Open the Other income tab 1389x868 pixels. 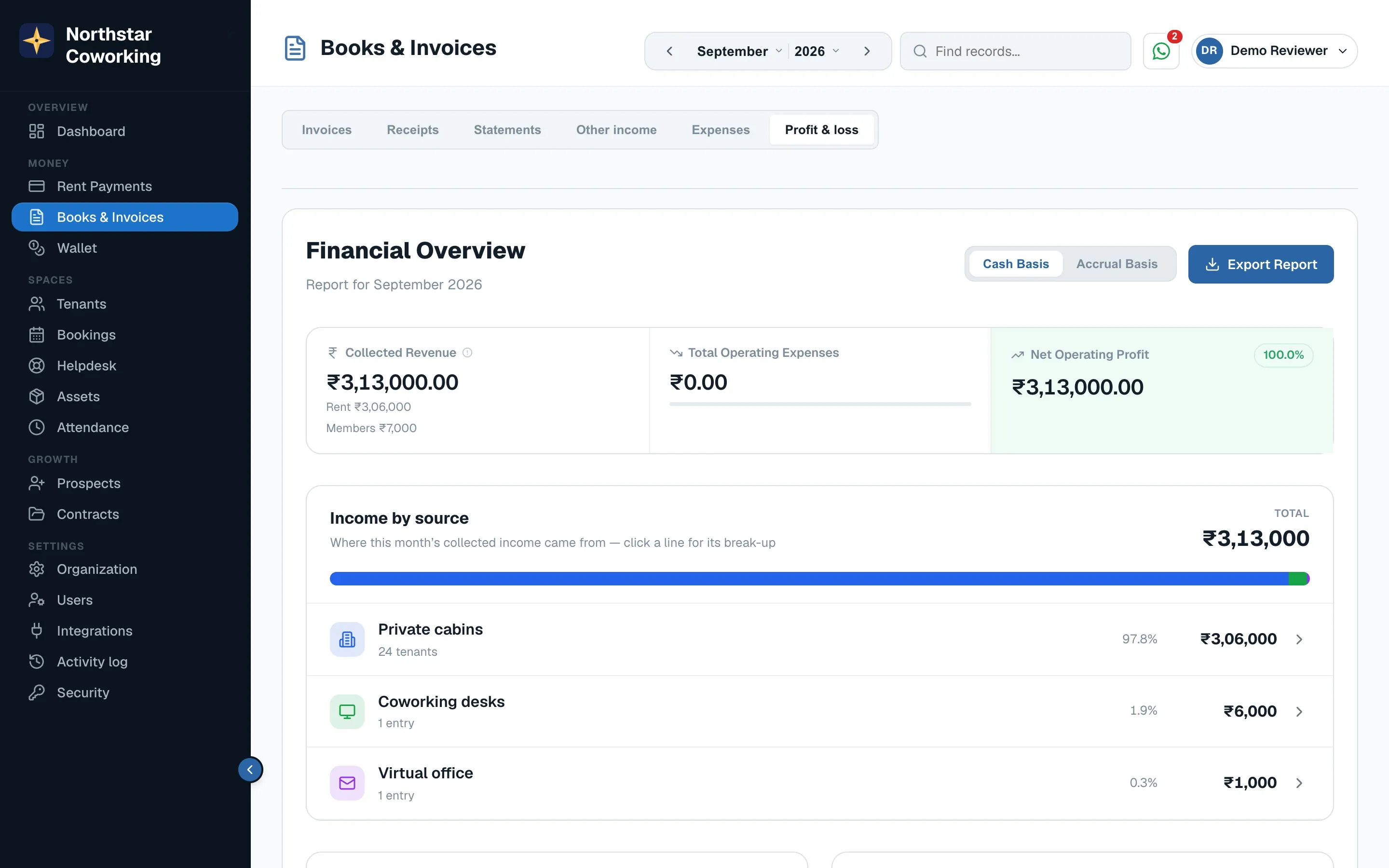(616, 130)
